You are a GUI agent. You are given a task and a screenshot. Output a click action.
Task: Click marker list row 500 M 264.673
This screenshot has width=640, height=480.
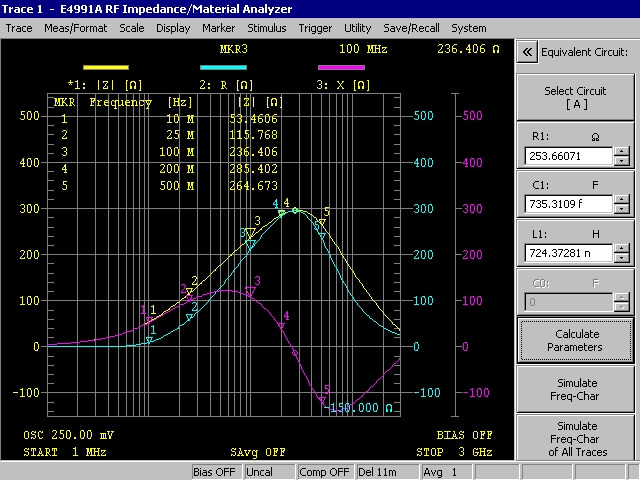tap(169, 186)
